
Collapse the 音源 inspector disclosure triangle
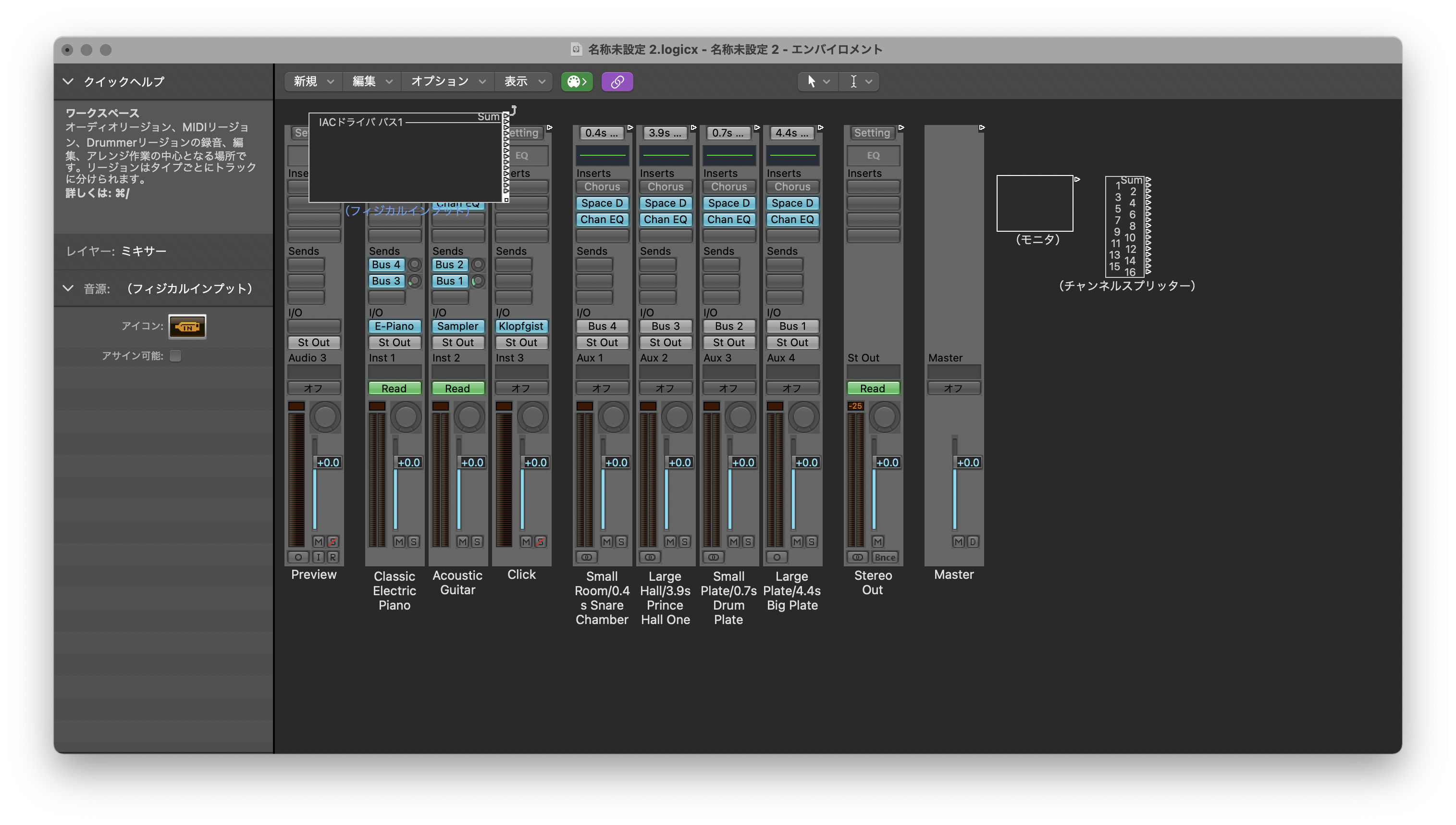pos(68,288)
